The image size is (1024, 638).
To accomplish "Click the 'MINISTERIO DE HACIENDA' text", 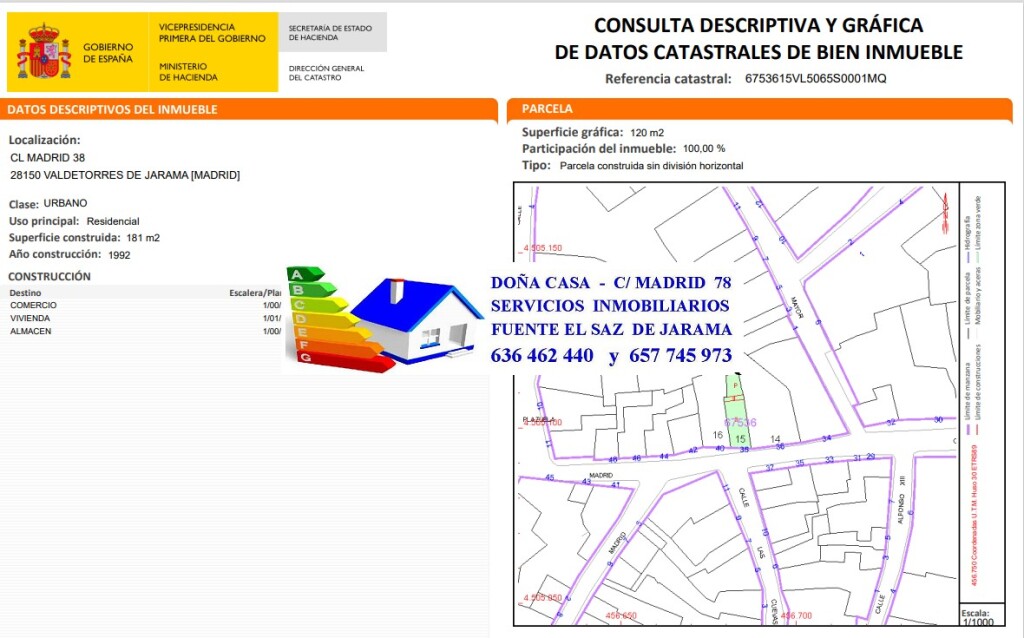I will coord(188,72).
